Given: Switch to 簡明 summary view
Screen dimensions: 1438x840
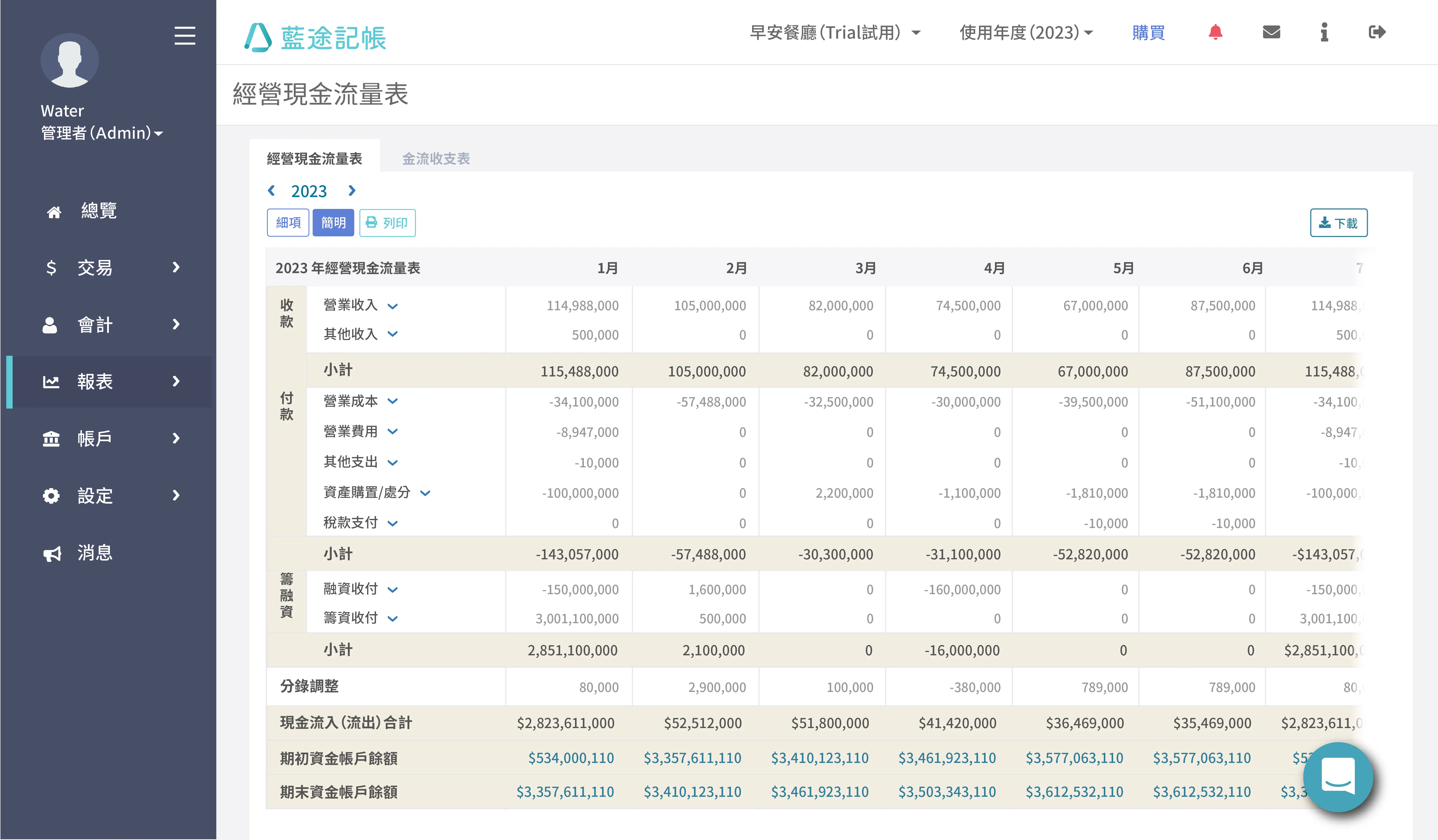Looking at the screenshot, I should click(x=333, y=223).
